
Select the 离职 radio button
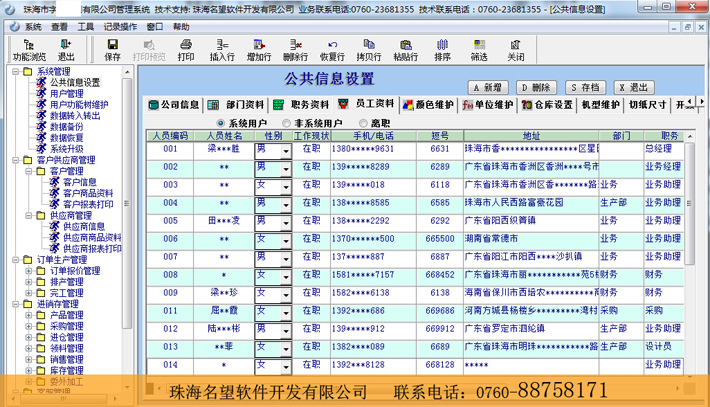(363, 123)
